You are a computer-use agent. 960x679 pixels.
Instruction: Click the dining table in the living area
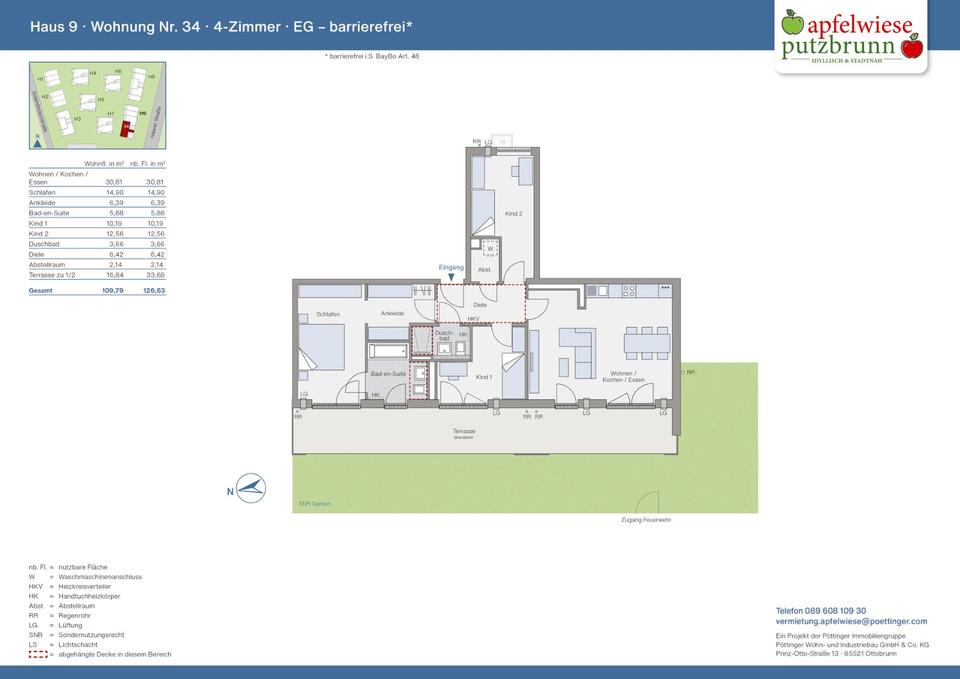click(647, 343)
